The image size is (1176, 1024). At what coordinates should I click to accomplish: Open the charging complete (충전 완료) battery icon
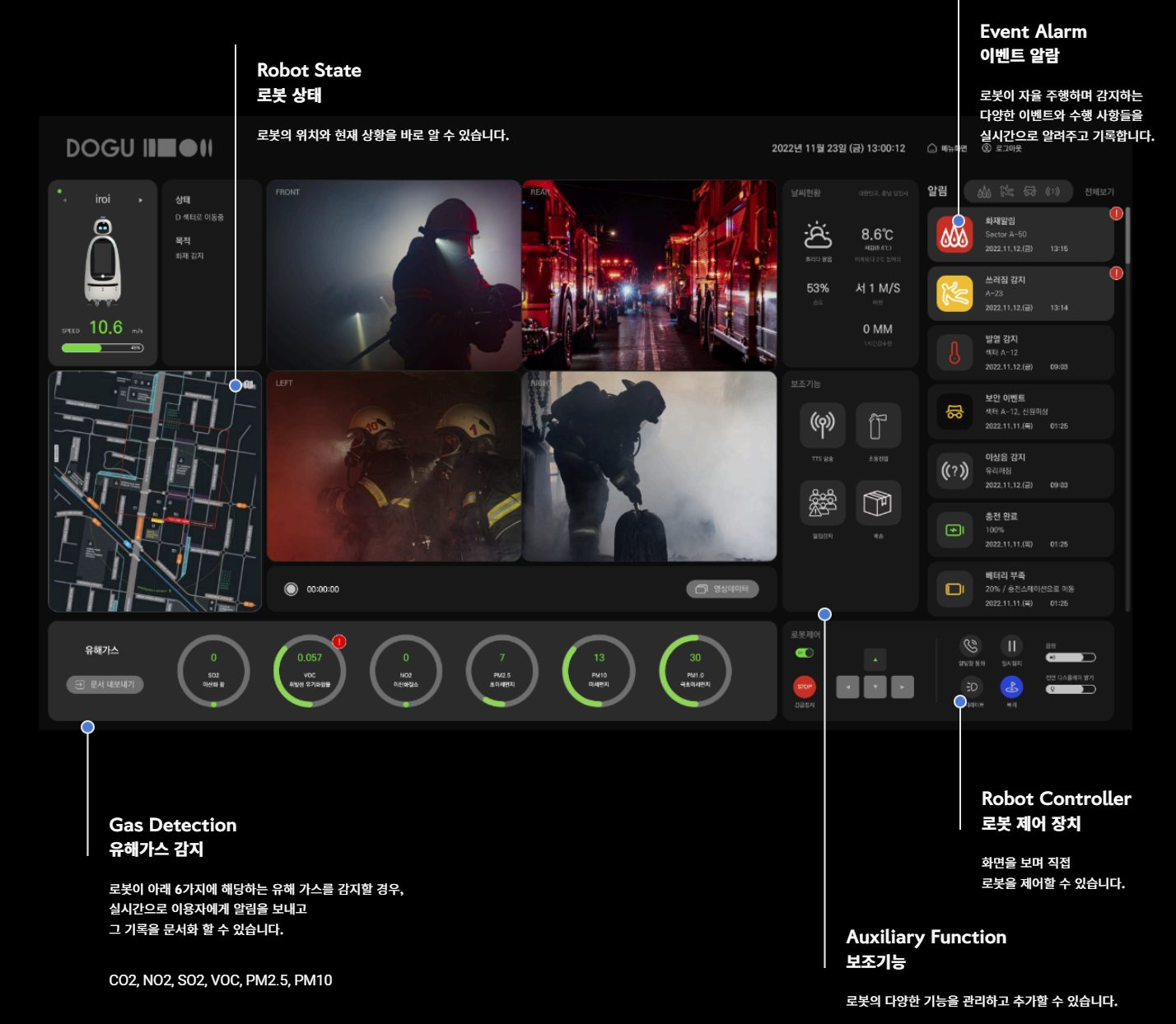[954, 530]
